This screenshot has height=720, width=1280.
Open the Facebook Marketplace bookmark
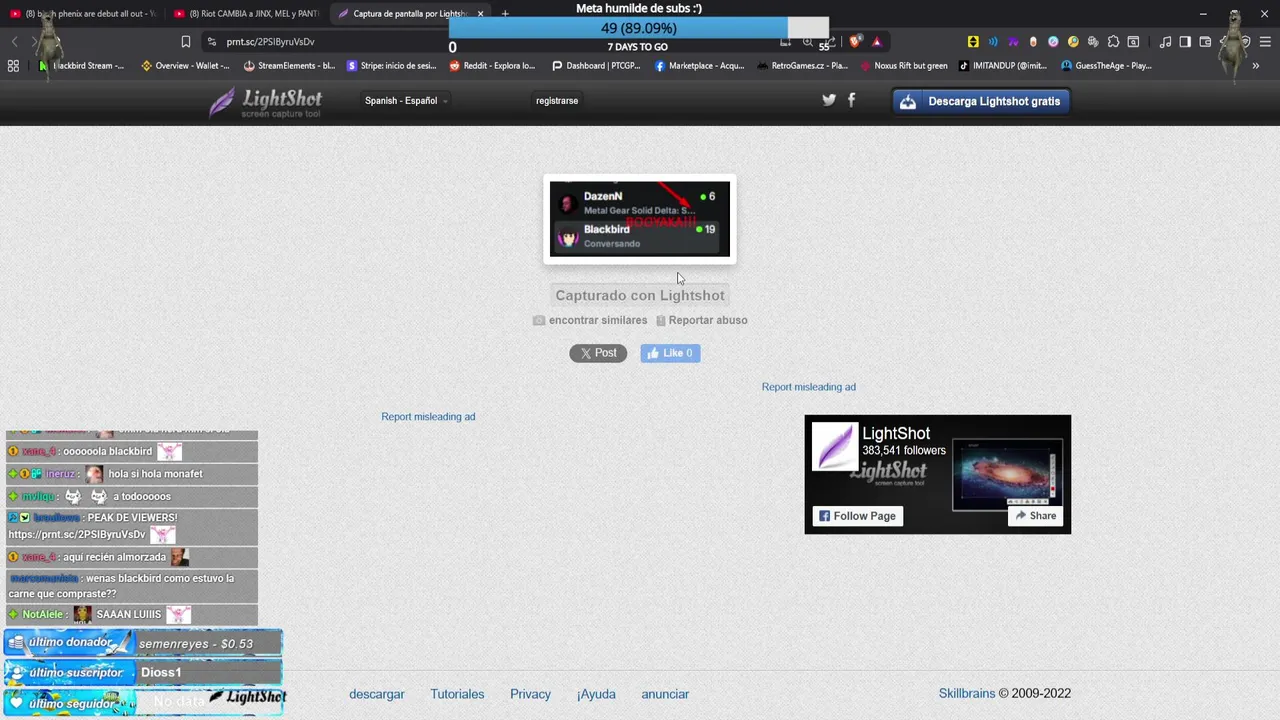(699, 66)
